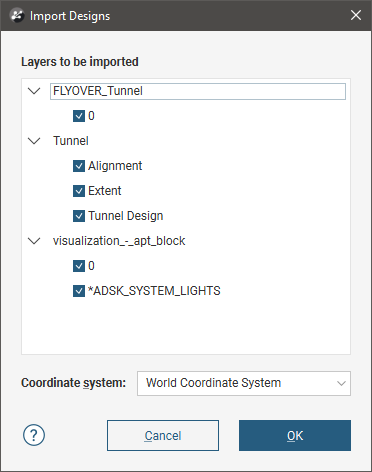Close the Import Designs dialog
Viewport: 372px width, 472px height.
tap(356, 15)
